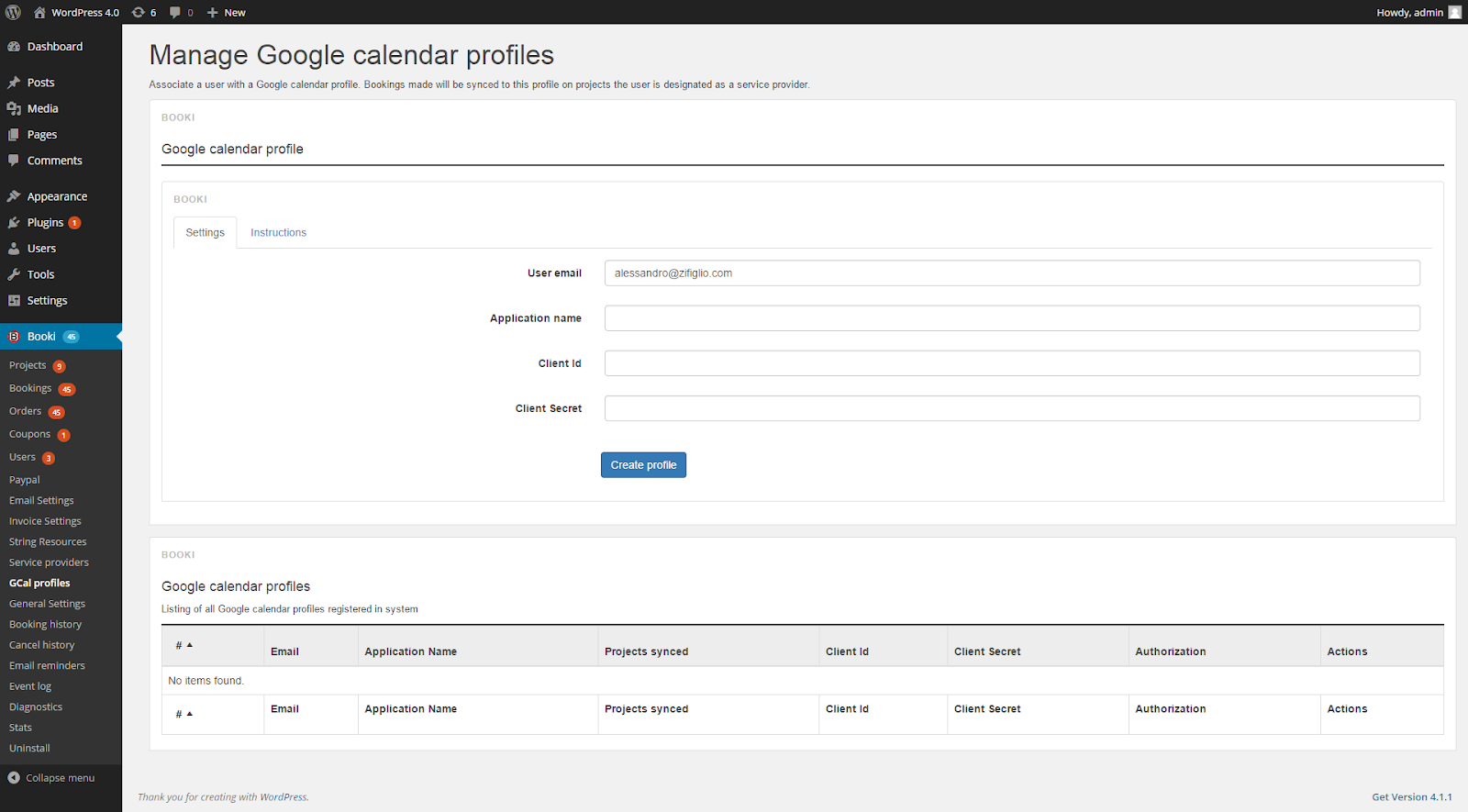Open Email Settings submenu
The height and width of the screenshot is (812, 1468).
(x=41, y=501)
